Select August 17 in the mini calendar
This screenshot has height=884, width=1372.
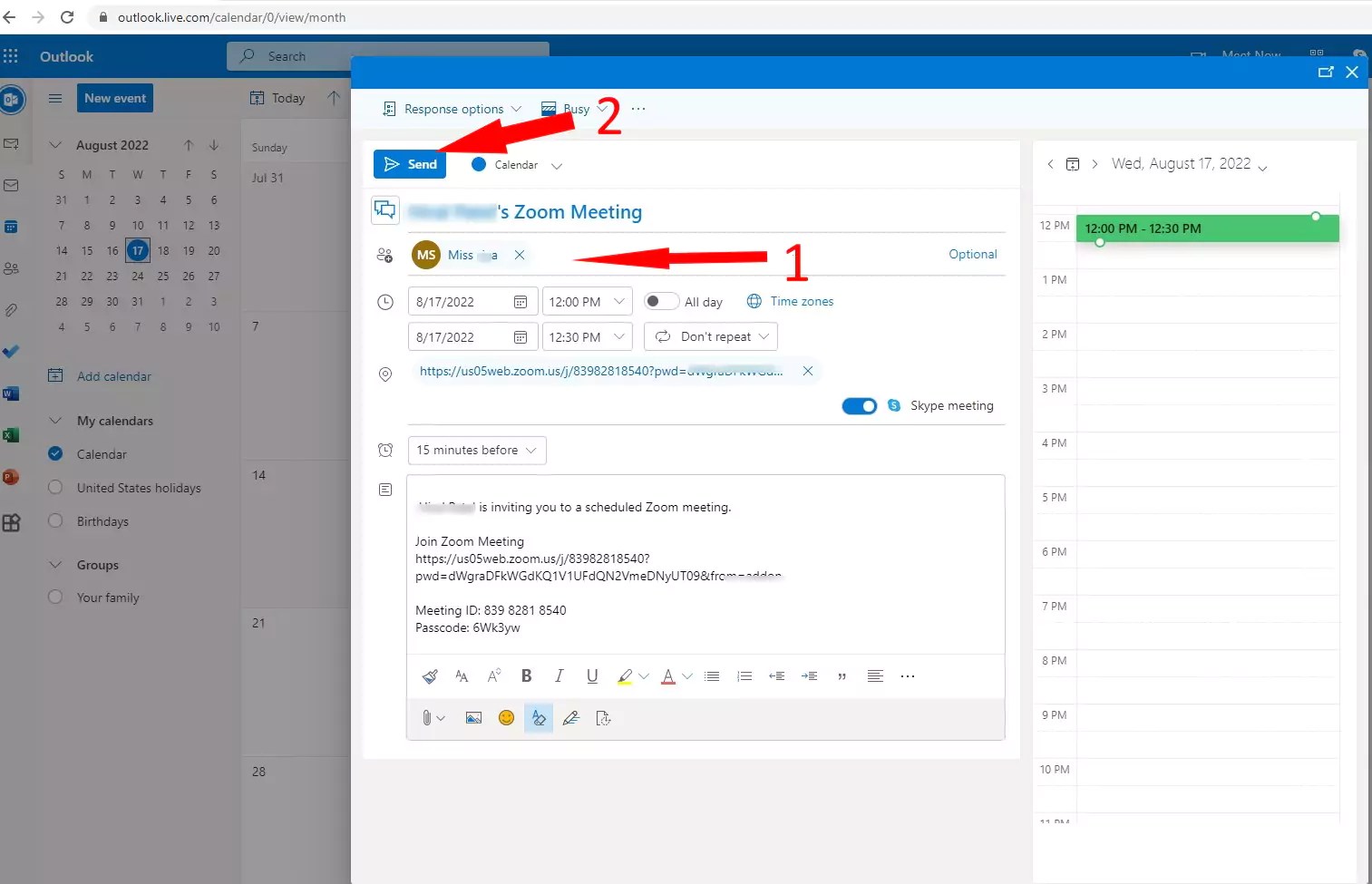[138, 250]
